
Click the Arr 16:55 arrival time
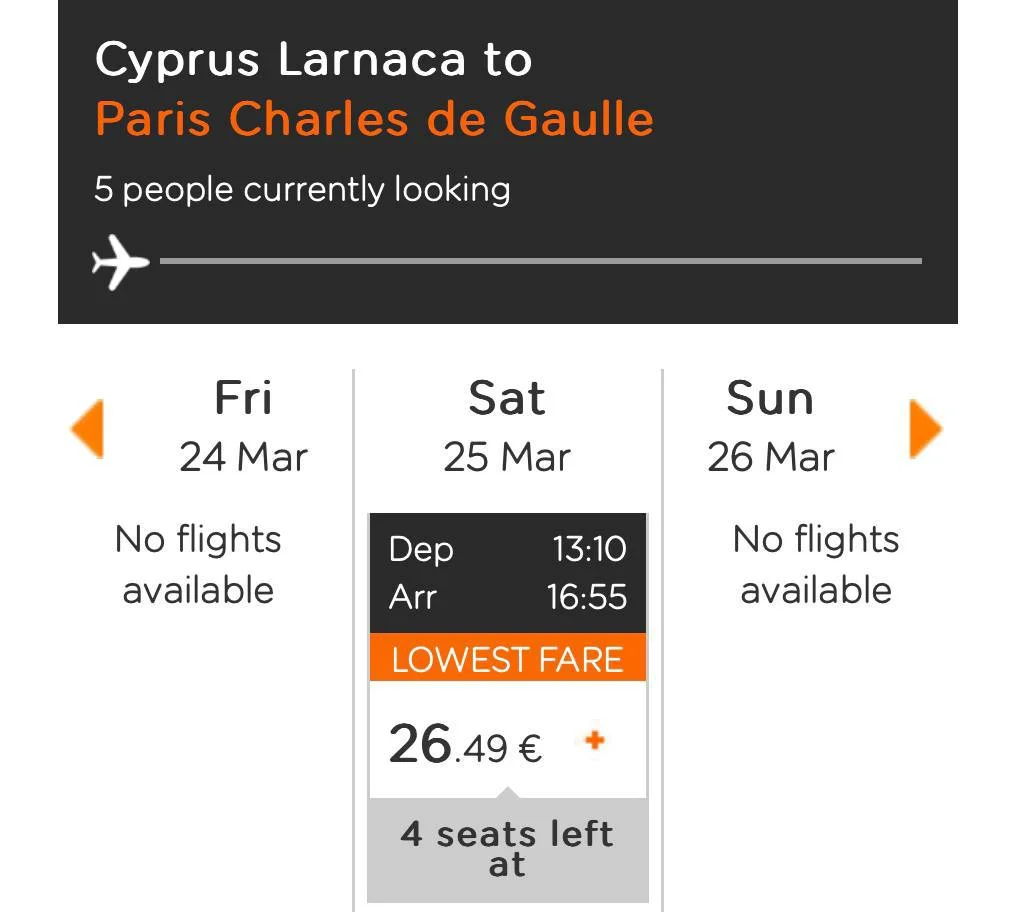[x=586, y=598]
